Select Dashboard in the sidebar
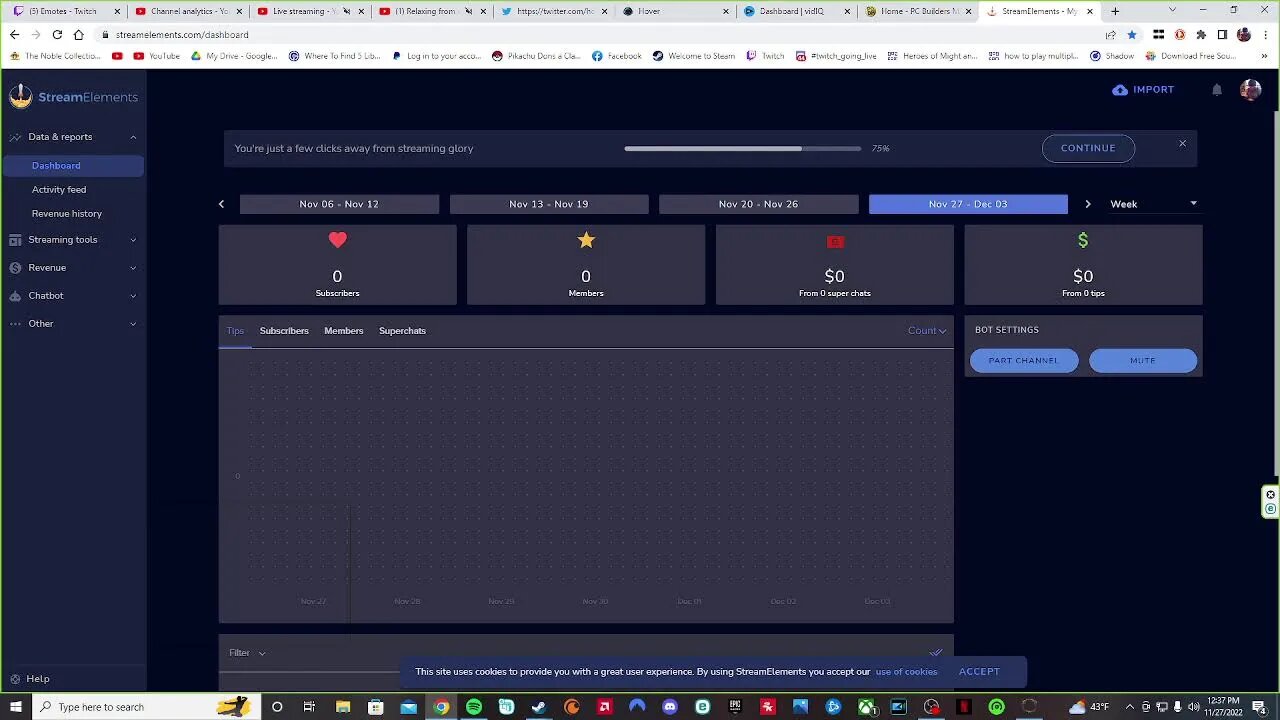This screenshot has height=720, width=1280. coord(73,166)
